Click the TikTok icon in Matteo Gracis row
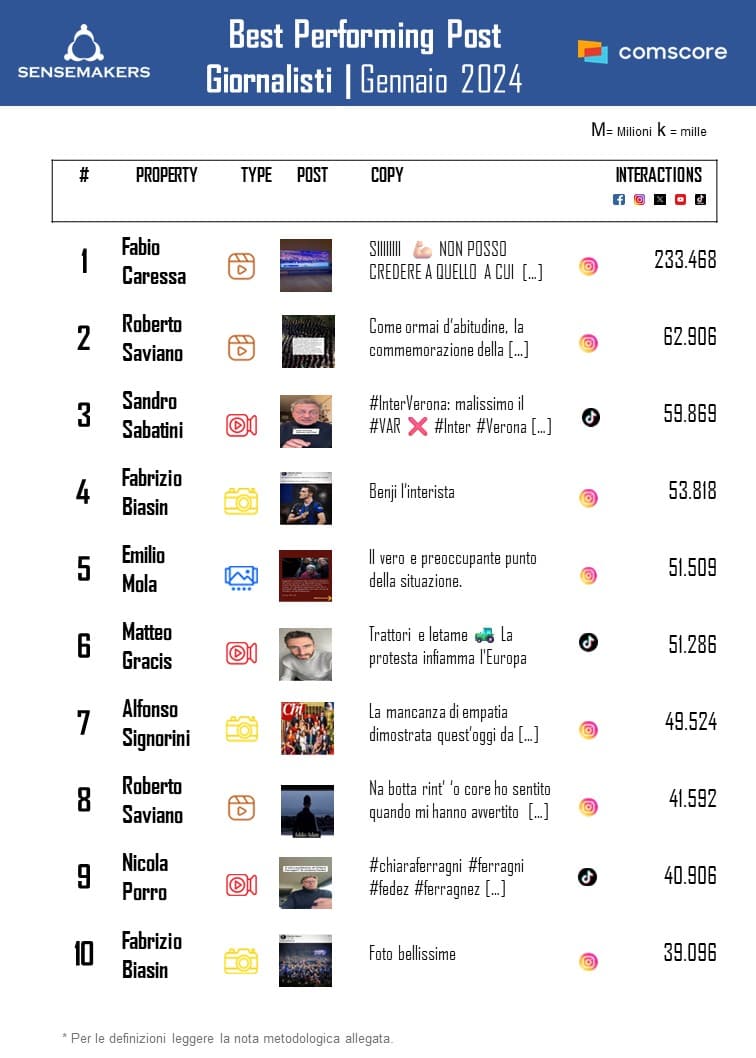Image resolution: width=756 pixels, height=1058 pixels. [x=589, y=642]
